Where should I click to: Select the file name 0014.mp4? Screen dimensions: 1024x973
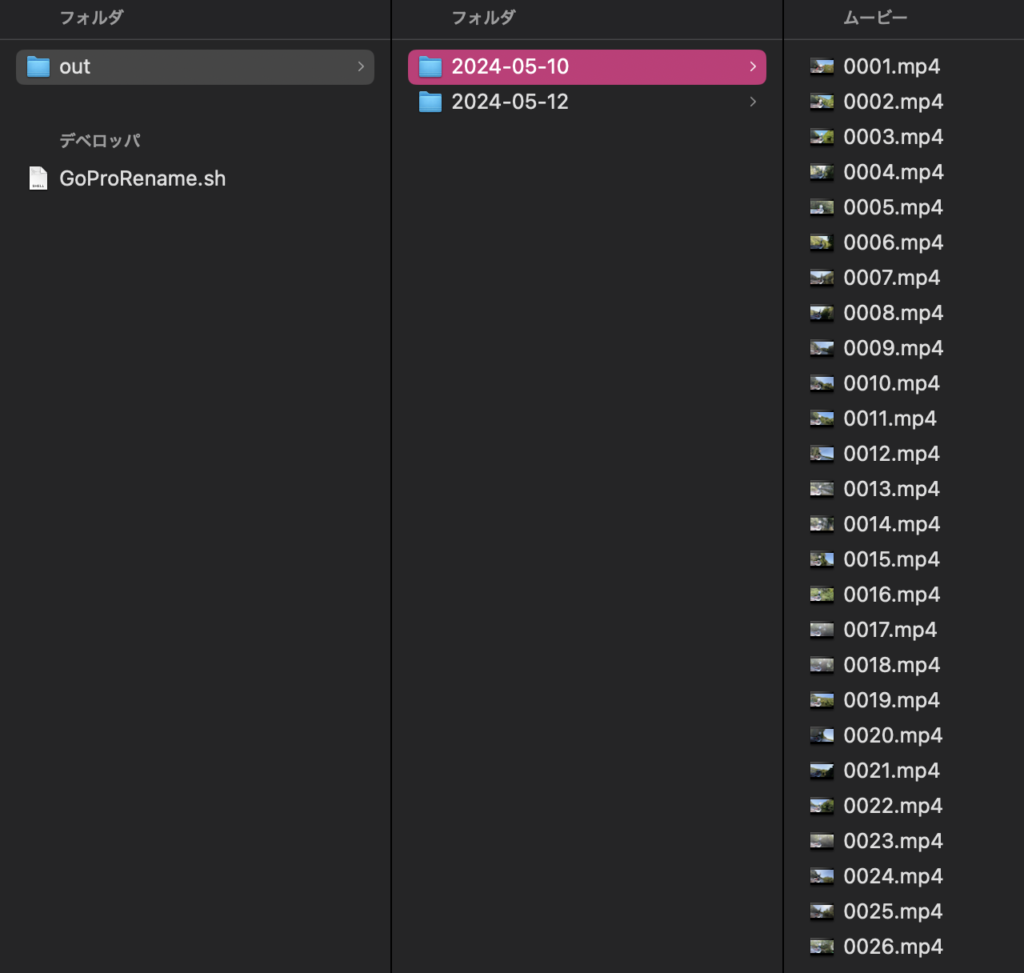[891, 524]
